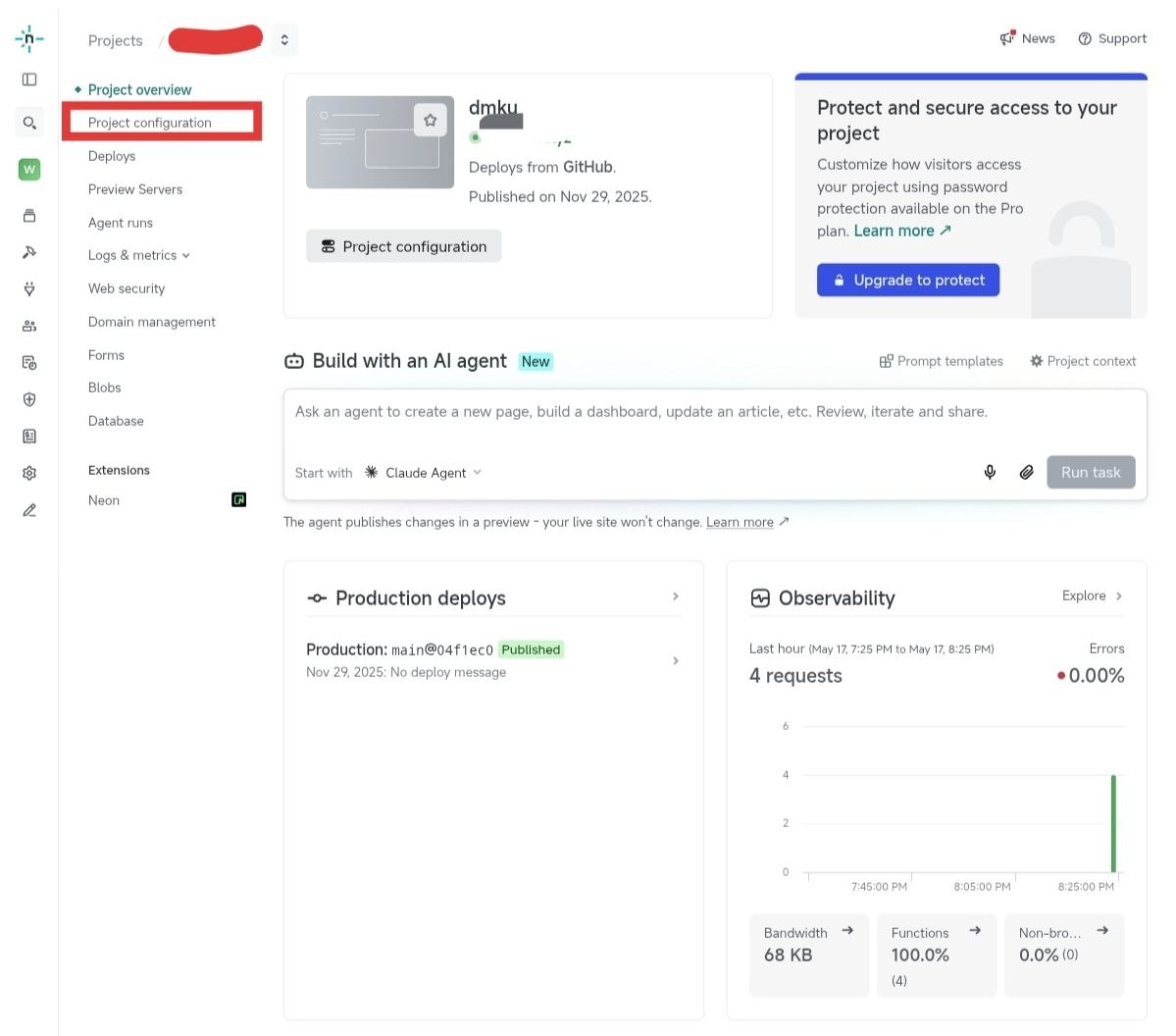Click the project preview thumbnail

380,142
